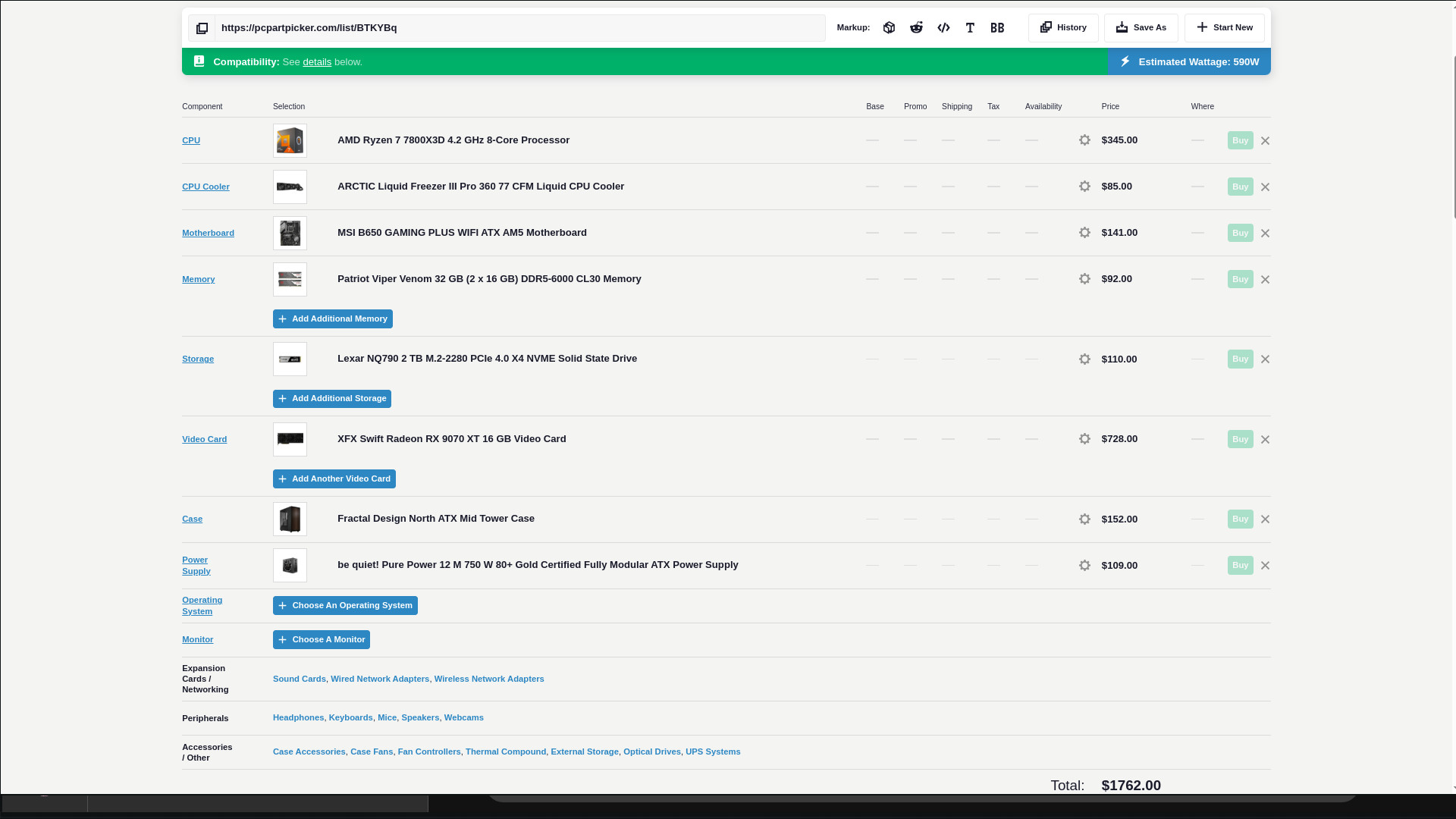Open price settings gear for the Ryzen 7 7800X3D

[x=1084, y=140]
